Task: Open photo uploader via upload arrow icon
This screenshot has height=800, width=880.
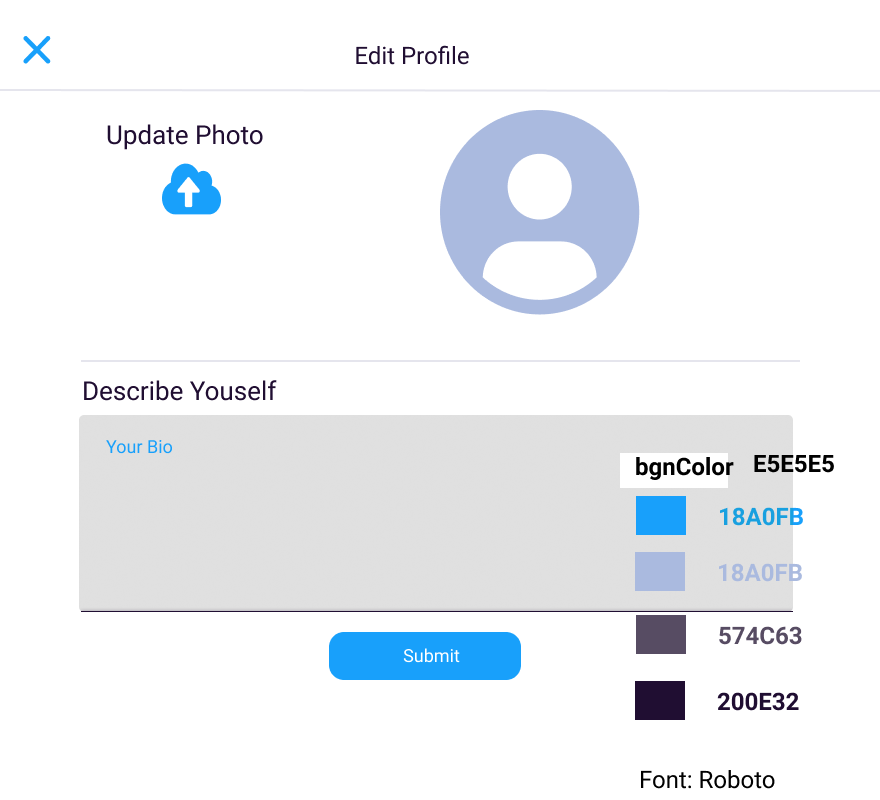Action: pos(190,188)
